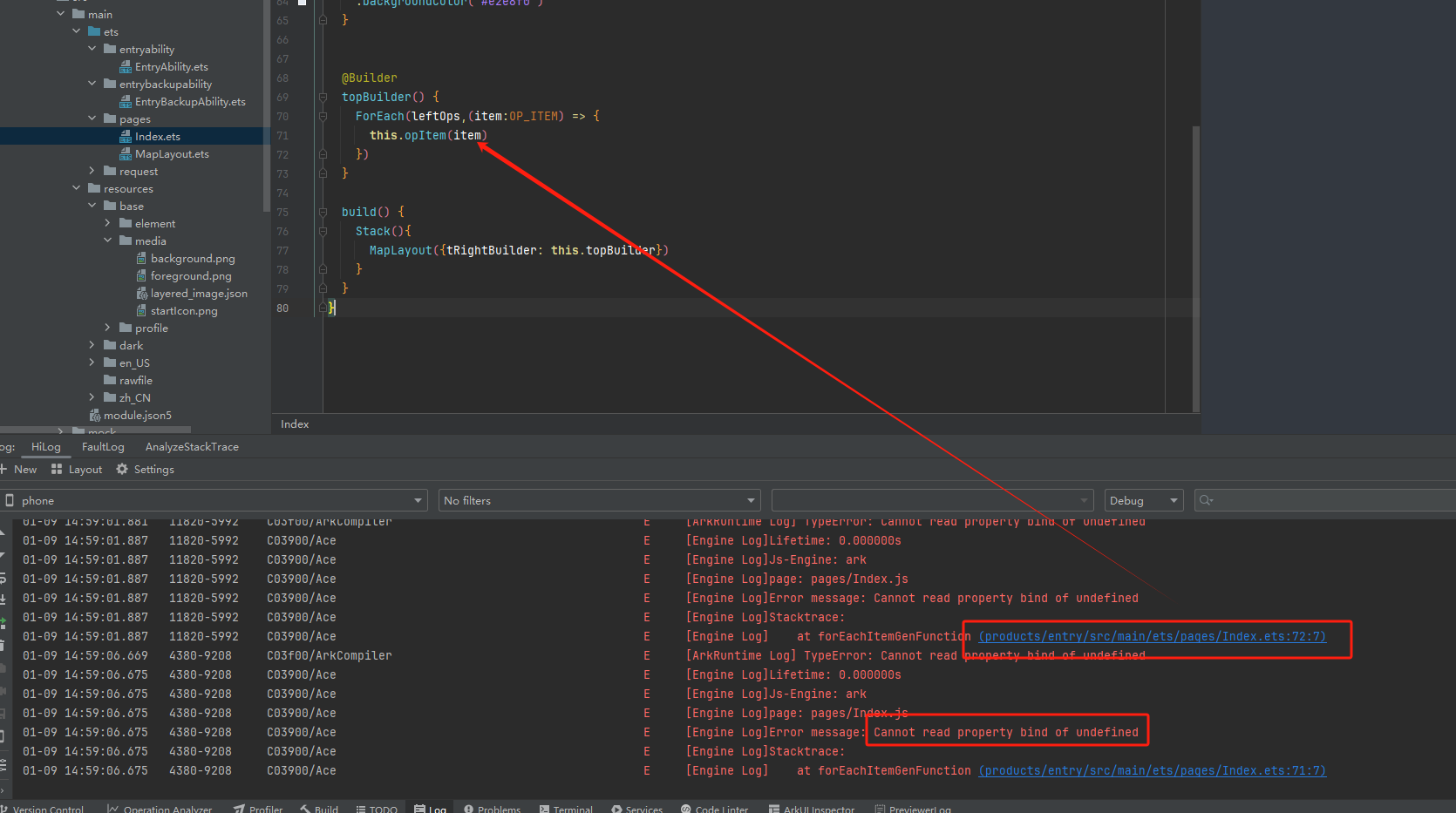1456x813 pixels.
Task: Open the Index.ets:72:7 stack trace link
Action: point(1152,636)
